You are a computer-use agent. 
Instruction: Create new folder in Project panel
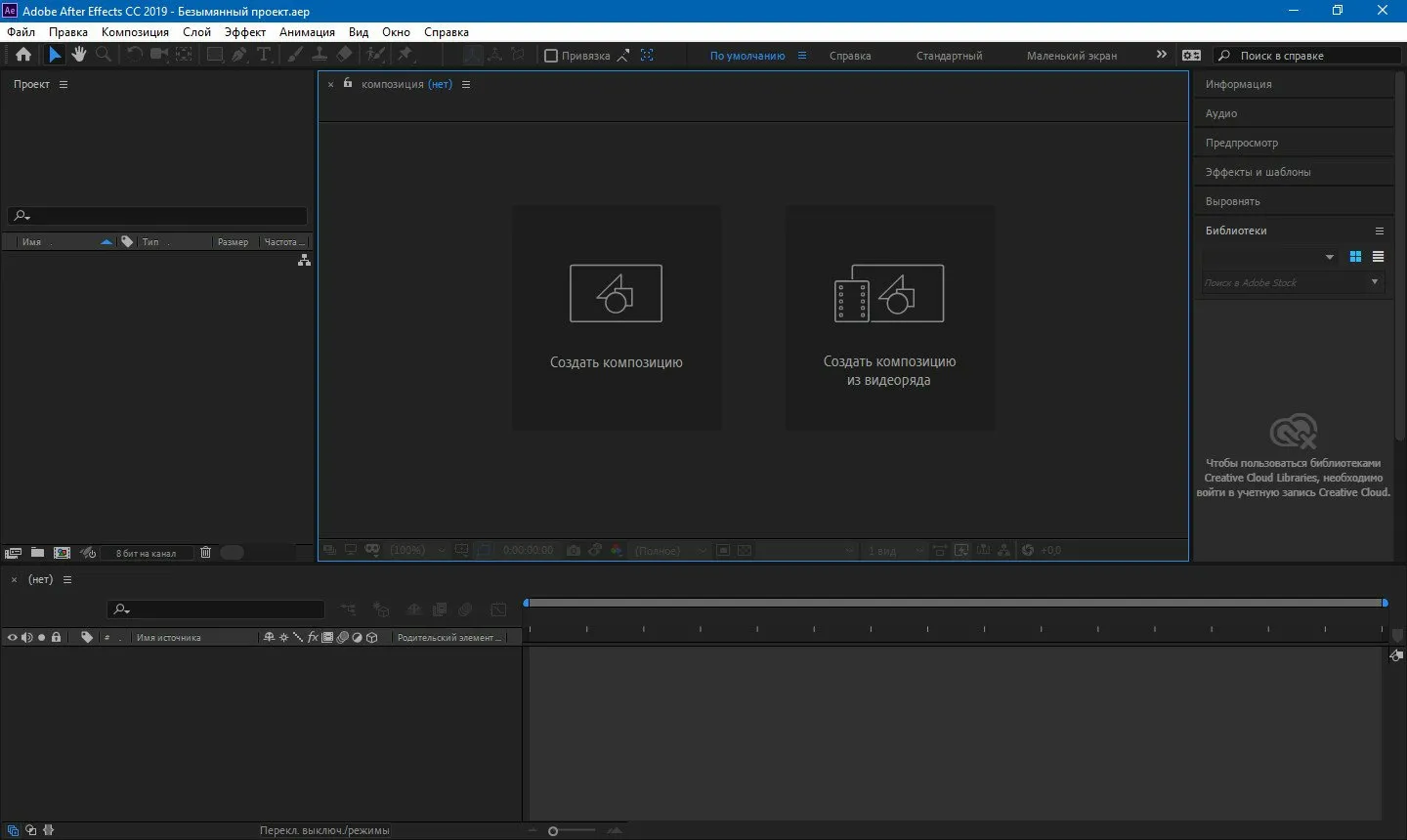(x=37, y=553)
